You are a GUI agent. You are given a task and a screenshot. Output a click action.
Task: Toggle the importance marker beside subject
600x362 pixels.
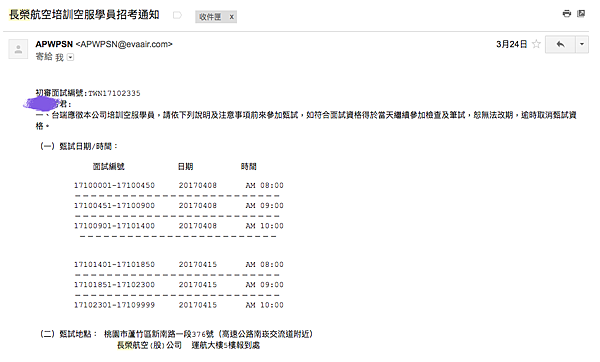point(177,15)
